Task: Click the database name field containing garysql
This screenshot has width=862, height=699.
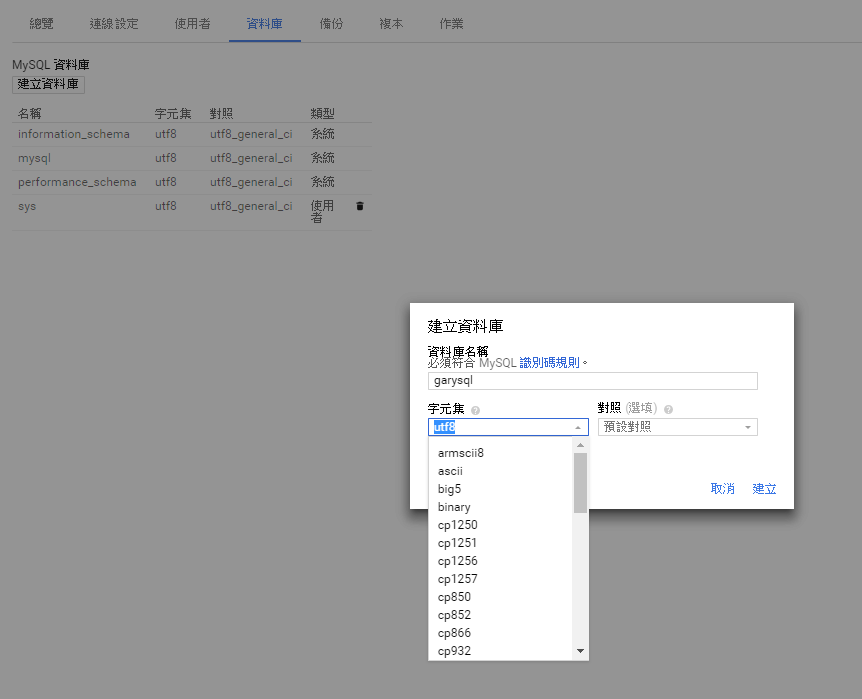Action: [593, 381]
